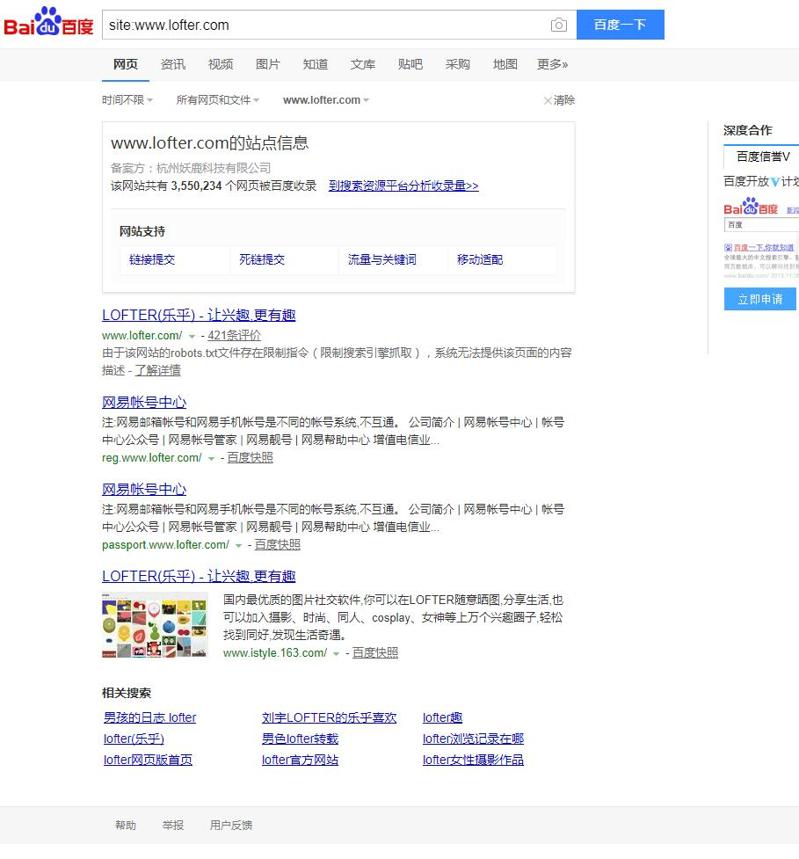Open www.lofter.com site filter dropdown
Viewport: 799px width, 859px height.
[x=326, y=100]
